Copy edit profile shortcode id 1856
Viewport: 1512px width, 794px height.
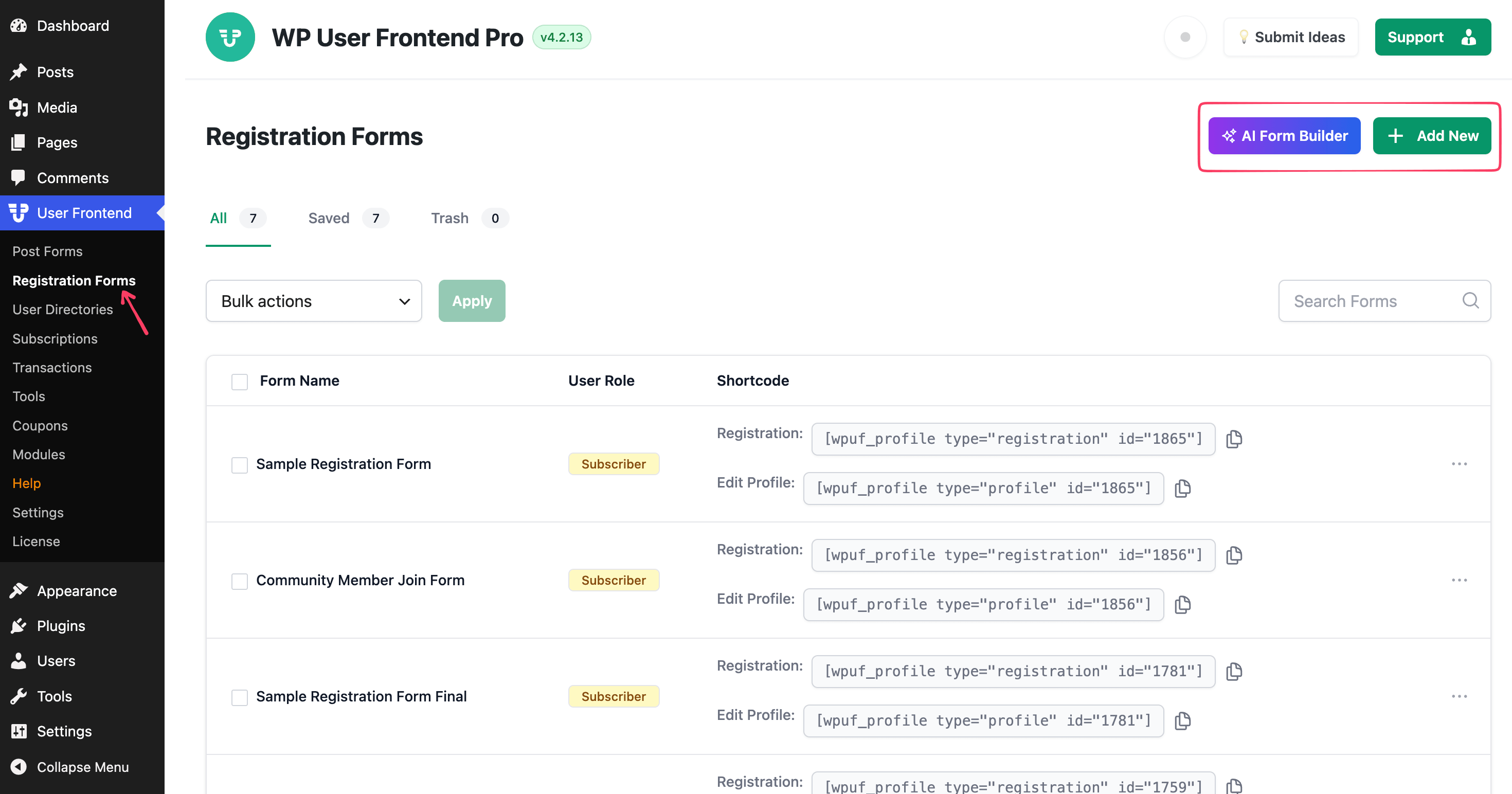[1183, 604]
